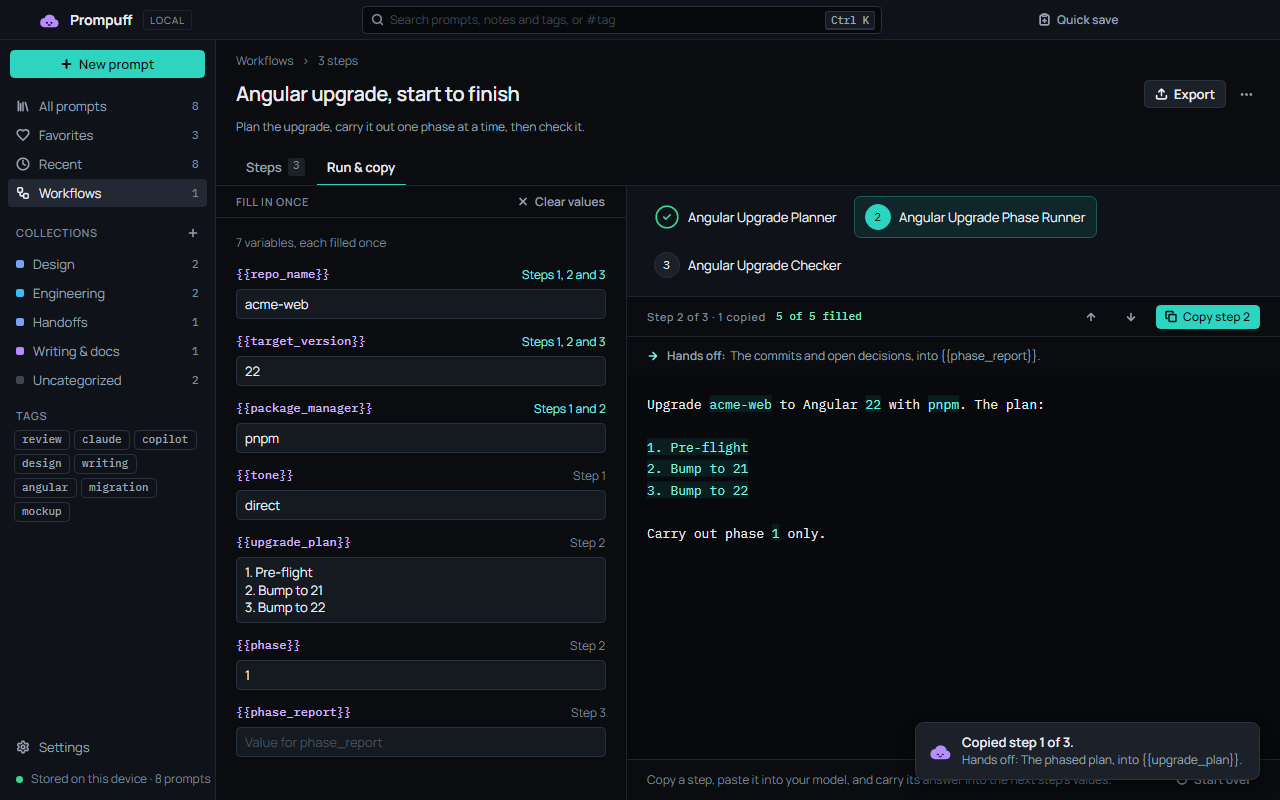Click the search magnifier icon

click(377, 20)
